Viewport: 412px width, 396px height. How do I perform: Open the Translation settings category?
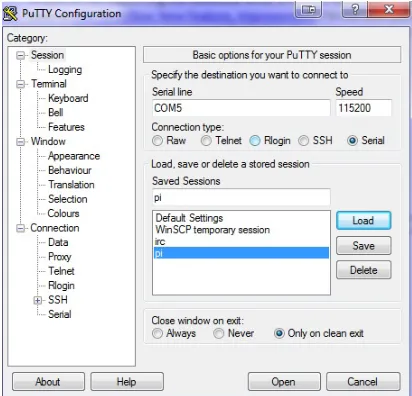tap(71, 185)
